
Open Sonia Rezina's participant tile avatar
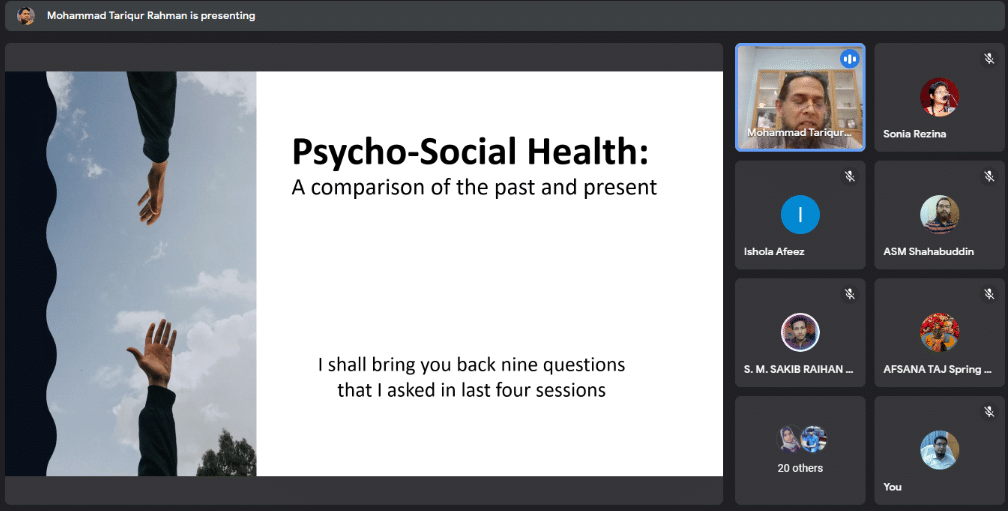[x=939, y=97]
